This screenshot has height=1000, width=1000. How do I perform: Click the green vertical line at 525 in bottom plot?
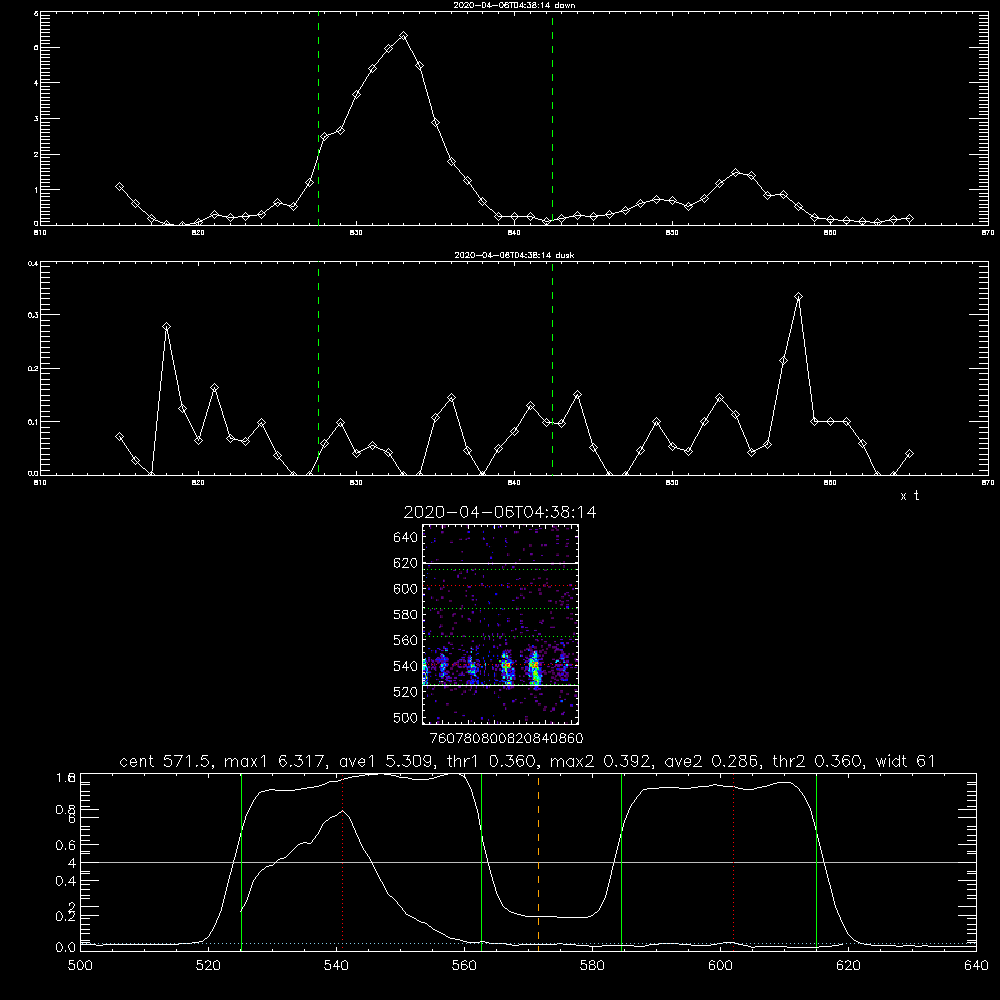pyautogui.click(x=241, y=861)
